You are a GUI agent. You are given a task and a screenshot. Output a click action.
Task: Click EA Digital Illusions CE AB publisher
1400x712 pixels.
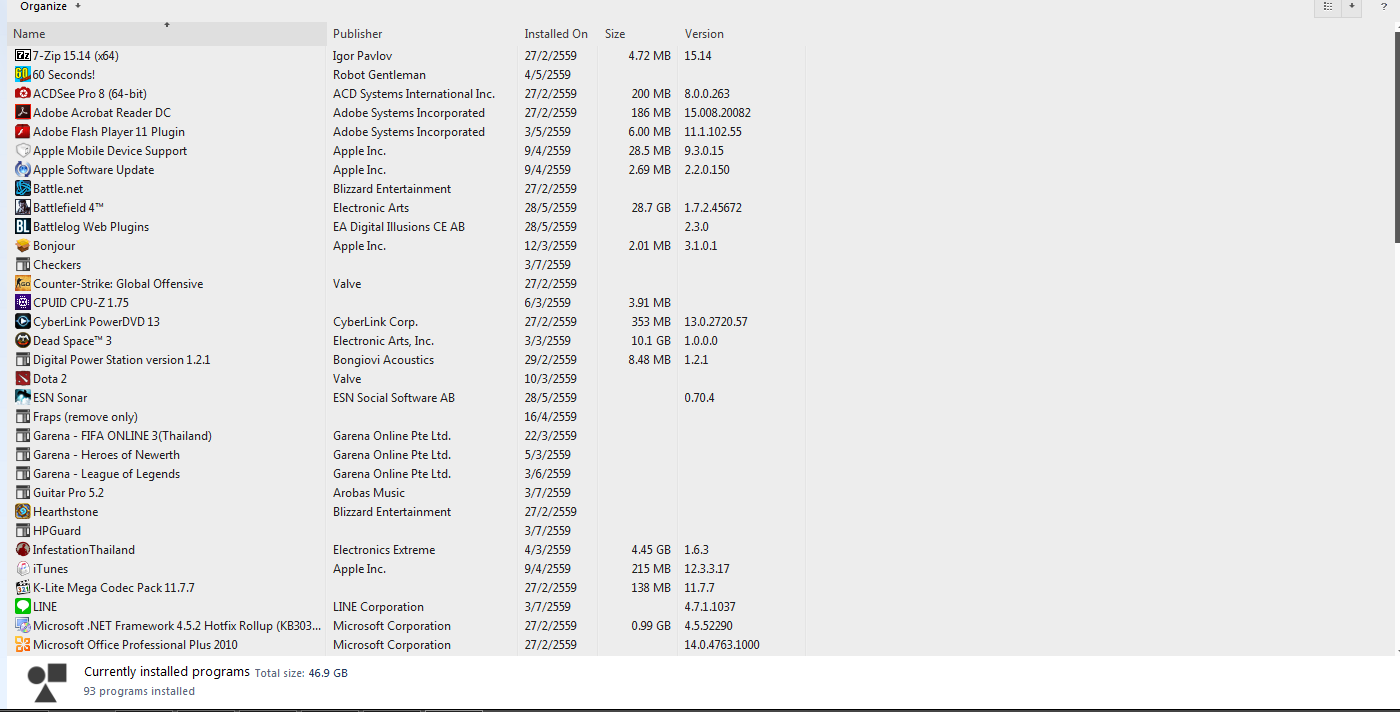[x=399, y=227]
